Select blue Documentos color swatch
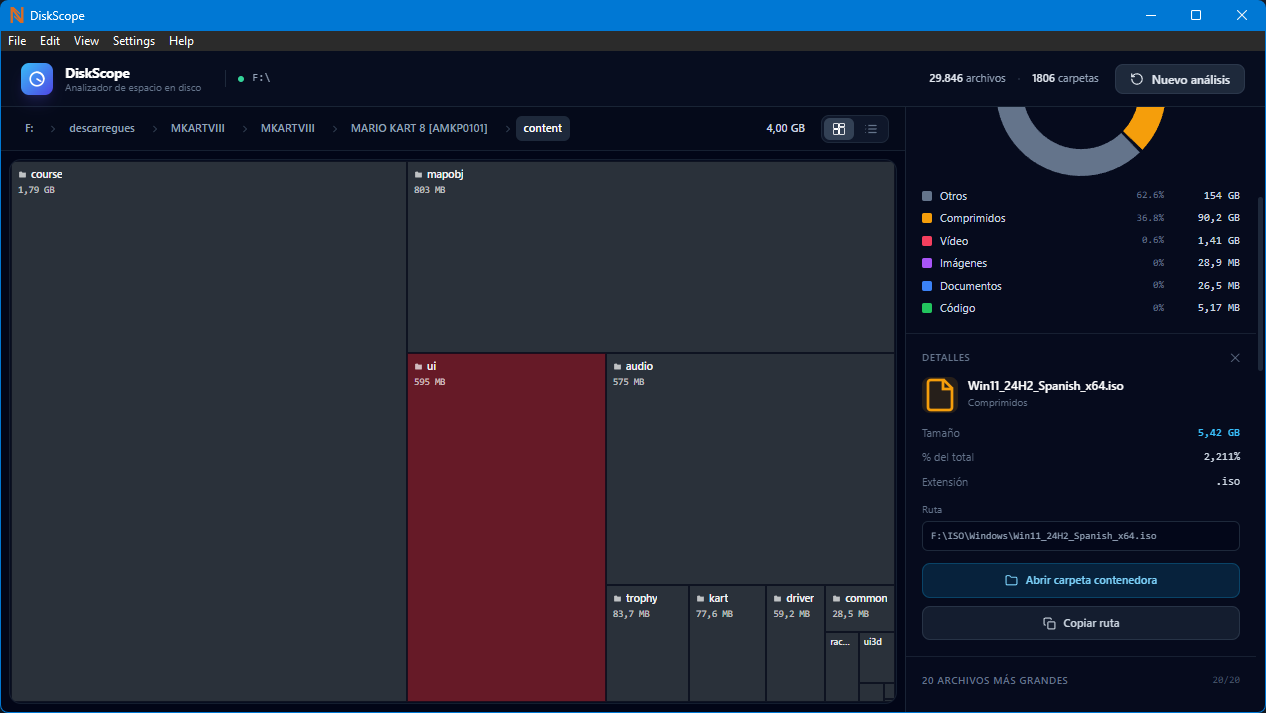The width and height of the screenshot is (1266, 713). (927, 286)
